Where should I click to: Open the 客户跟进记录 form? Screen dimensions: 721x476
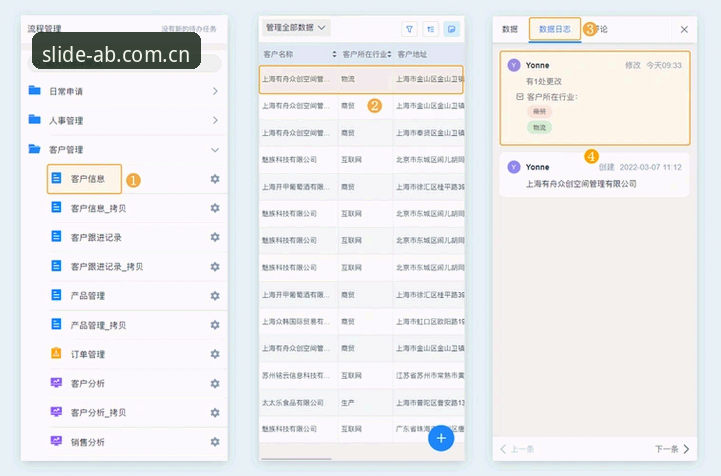tap(96, 238)
